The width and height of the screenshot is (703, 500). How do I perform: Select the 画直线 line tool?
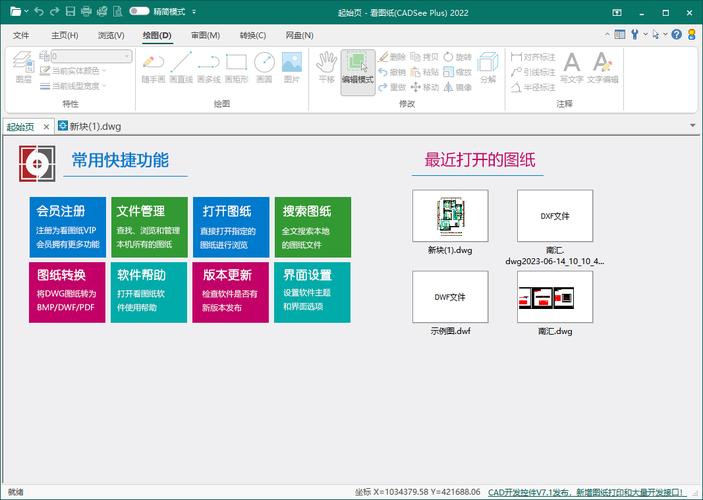click(x=181, y=67)
